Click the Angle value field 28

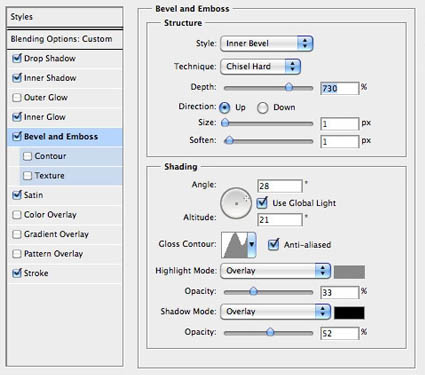point(280,186)
